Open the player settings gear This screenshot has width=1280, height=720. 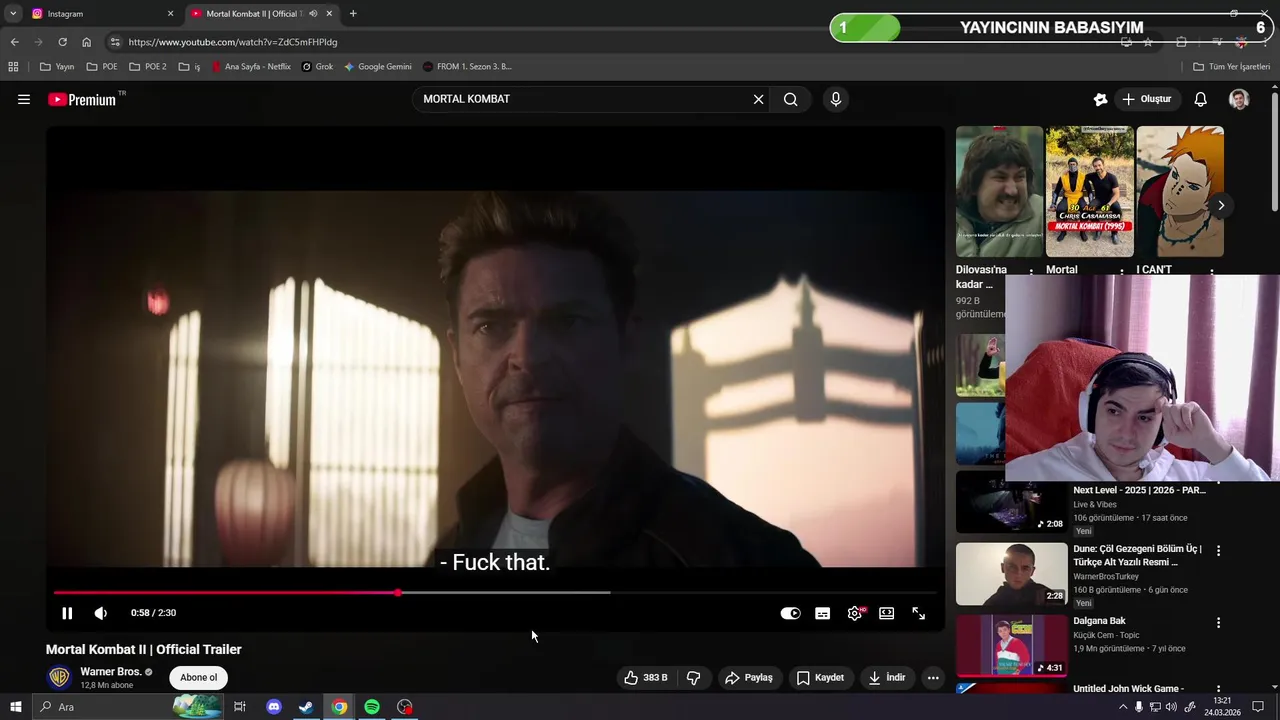pos(855,613)
